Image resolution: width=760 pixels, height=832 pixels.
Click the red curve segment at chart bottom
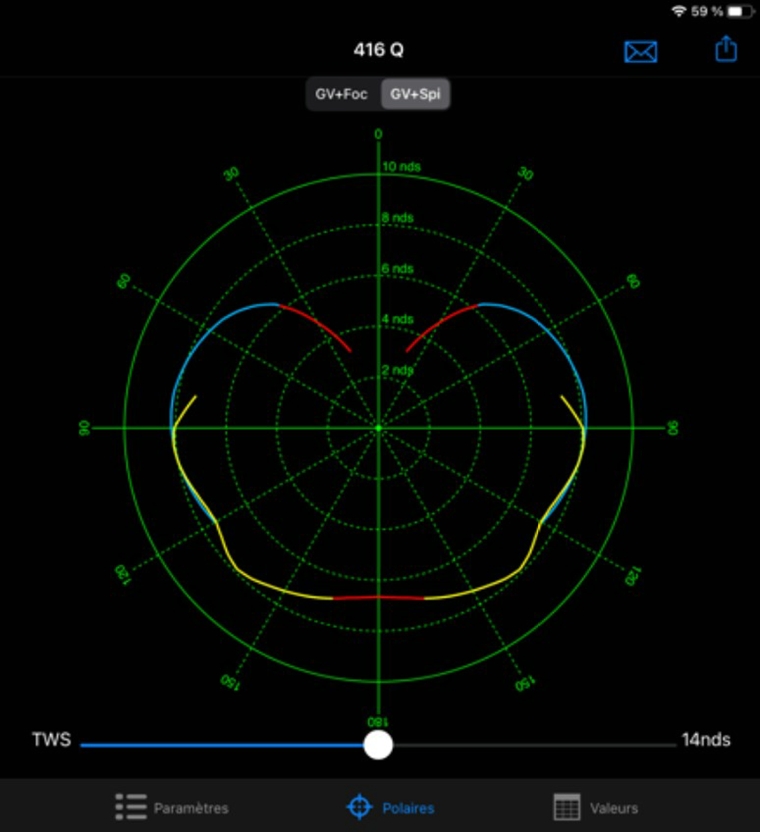click(378, 597)
